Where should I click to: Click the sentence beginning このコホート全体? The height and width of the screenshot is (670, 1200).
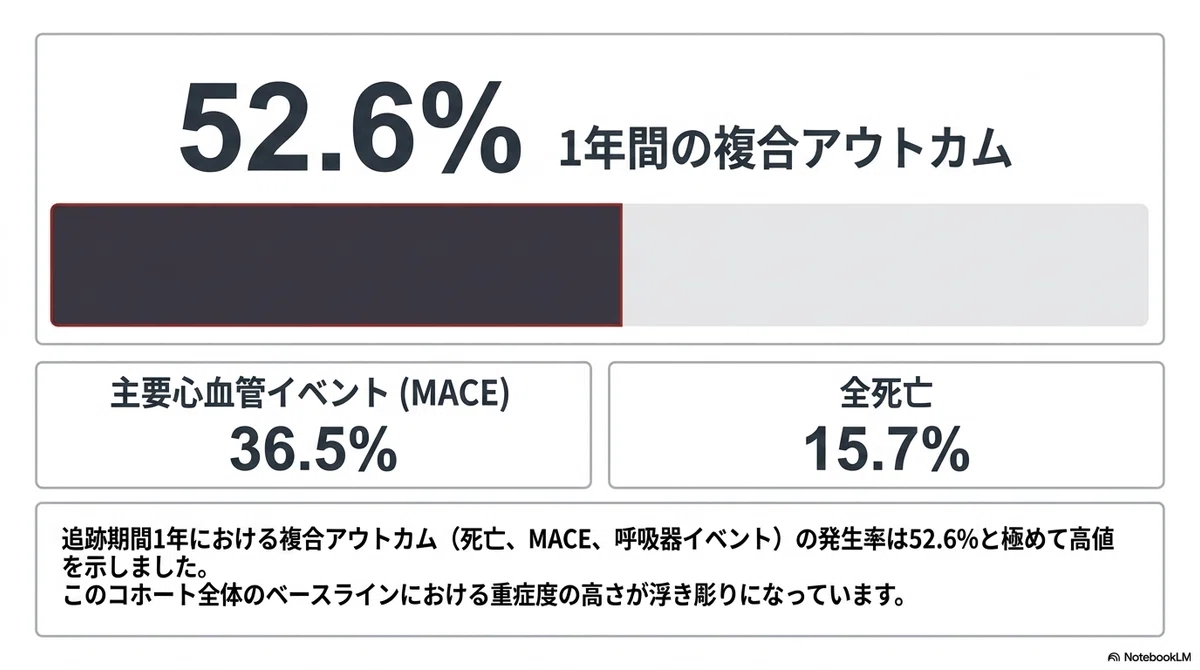click(x=484, y=598)
